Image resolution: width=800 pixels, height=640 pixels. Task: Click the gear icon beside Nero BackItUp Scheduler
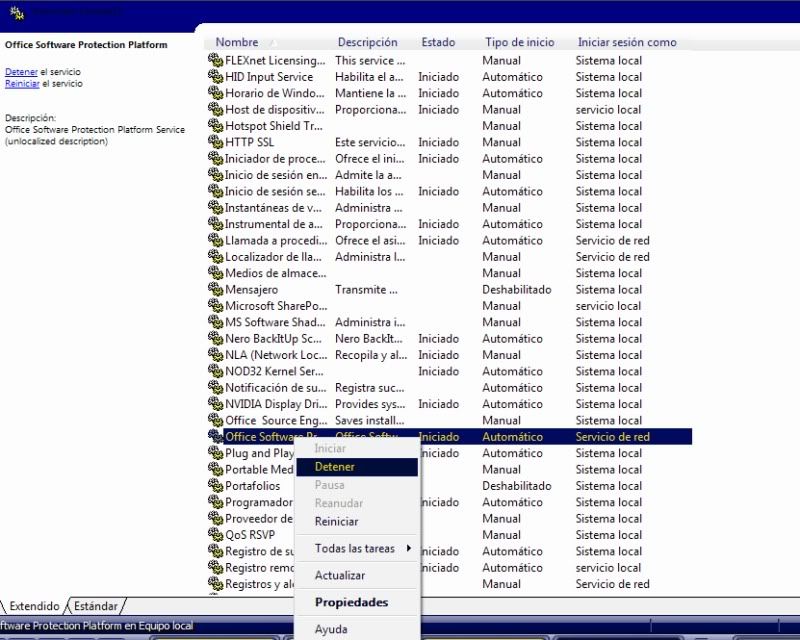tap(215, 338)
